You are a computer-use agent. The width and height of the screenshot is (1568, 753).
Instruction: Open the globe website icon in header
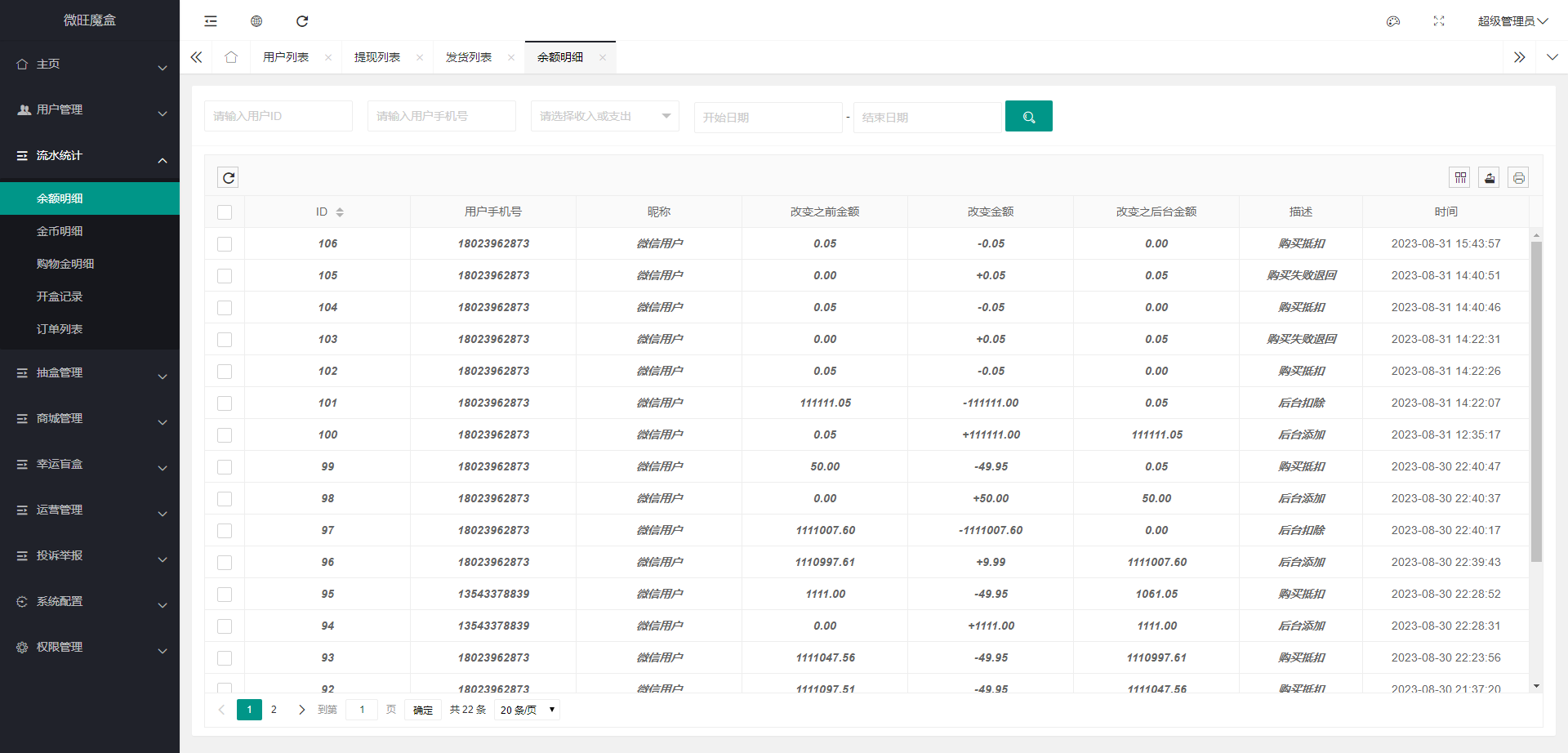256,21
